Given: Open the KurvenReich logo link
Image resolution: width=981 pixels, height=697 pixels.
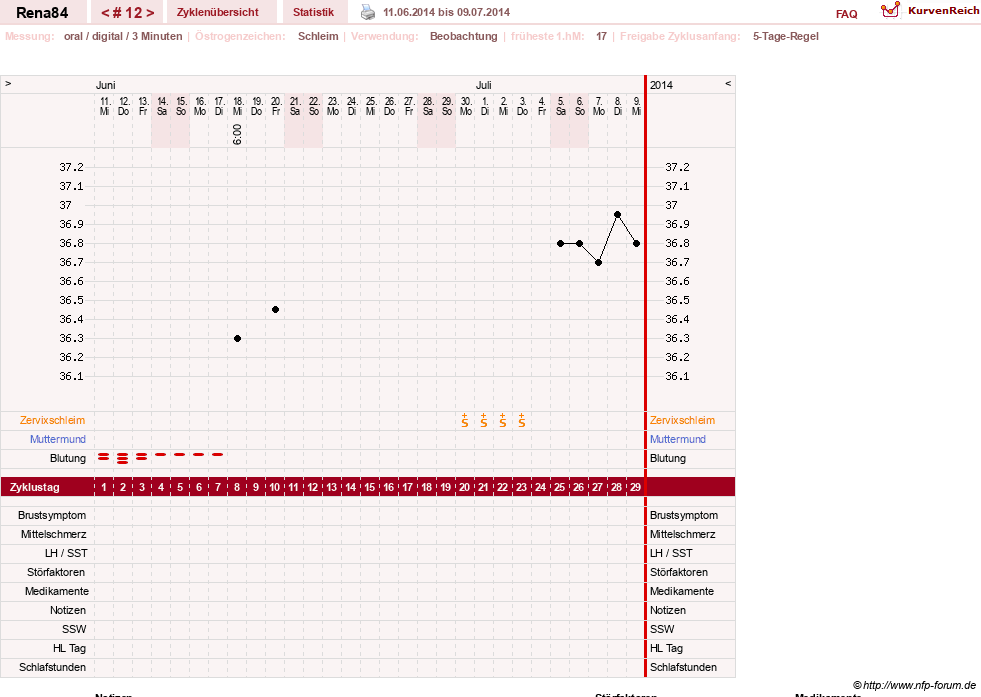Looking at the screenshot, I should pyautogui.click(x=930, y=11).
